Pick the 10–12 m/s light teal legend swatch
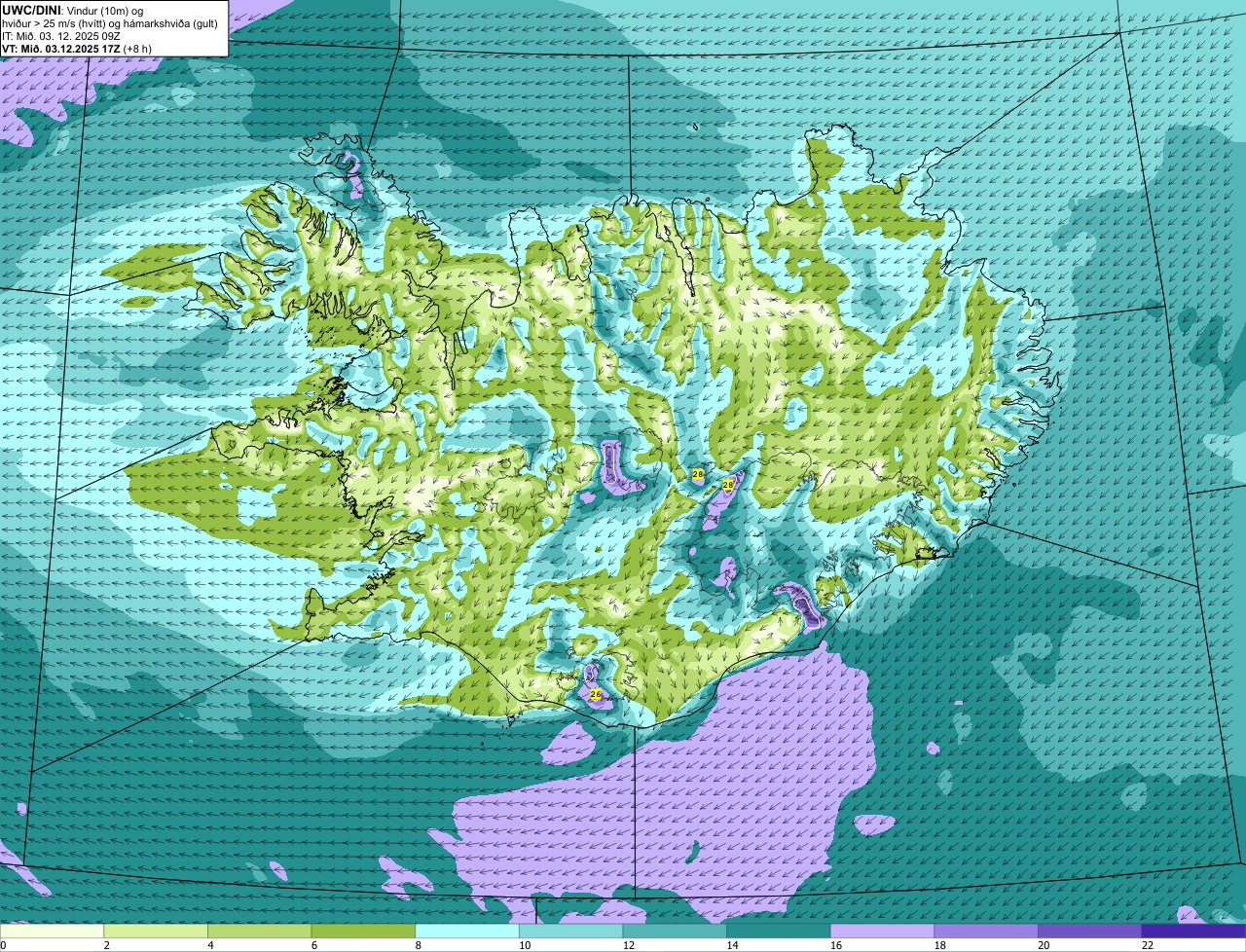Image resolution: width=1246 pixels, height=952 pixels. (x=571, y=932)
